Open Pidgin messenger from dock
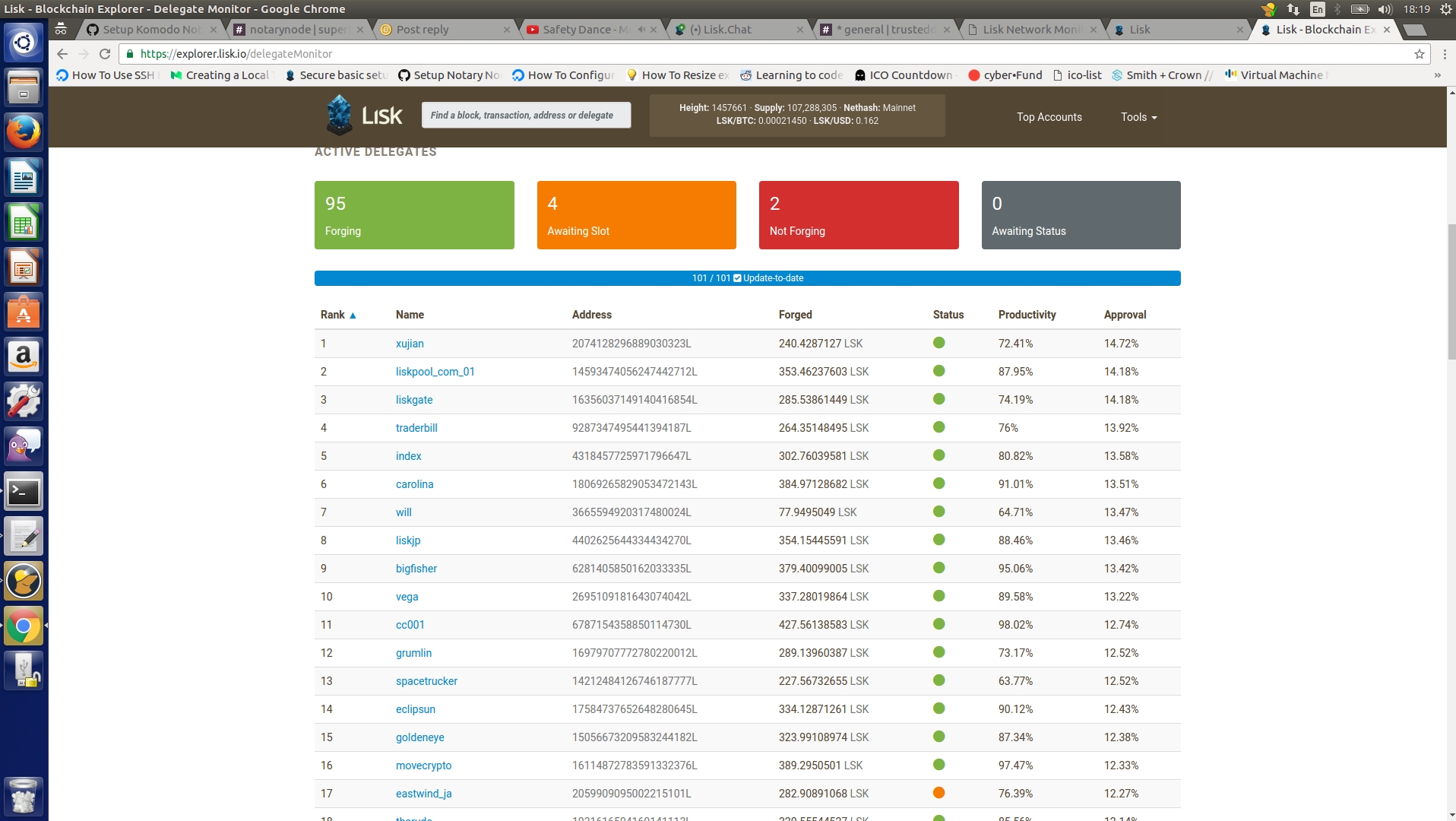 pyautogui.click(x=24, y=446)
